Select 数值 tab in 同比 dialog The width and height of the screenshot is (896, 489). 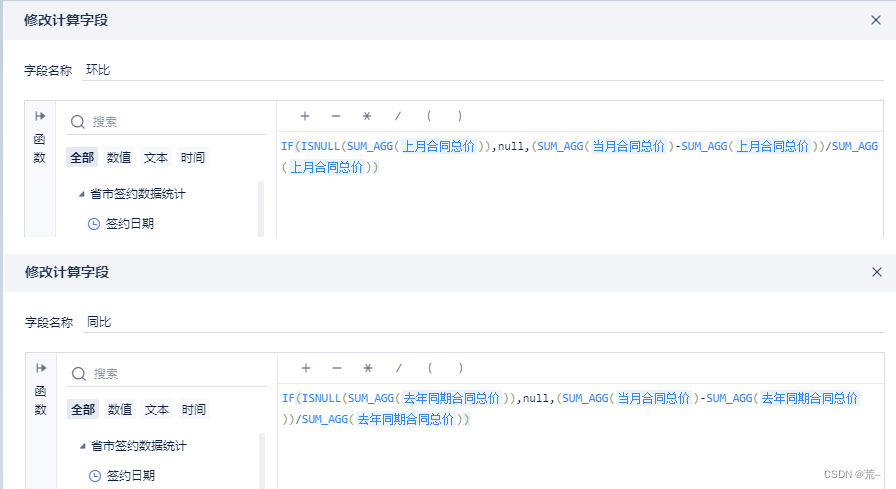click(120, 409)
